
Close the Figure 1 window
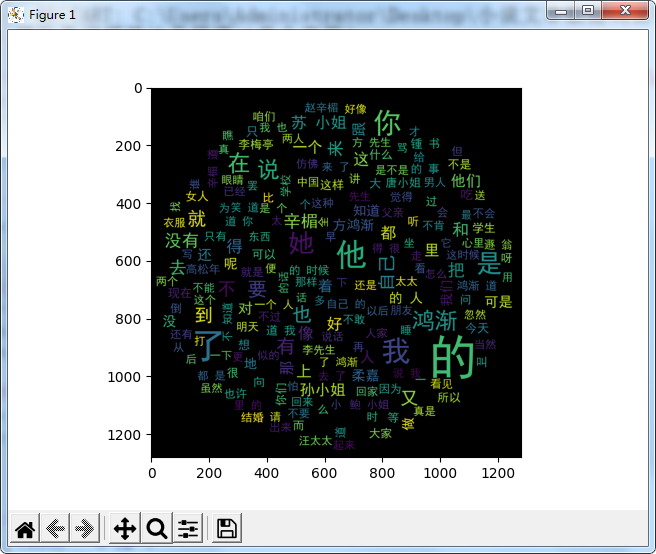(625, 10)
